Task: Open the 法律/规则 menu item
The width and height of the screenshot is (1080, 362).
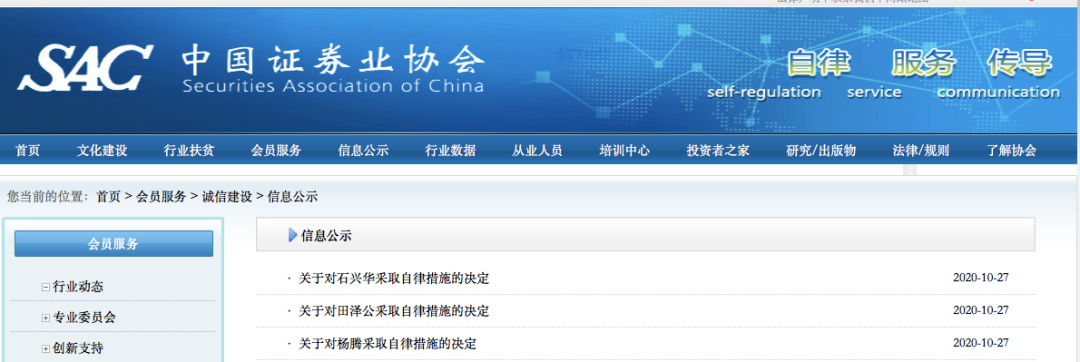Action: 921,151
